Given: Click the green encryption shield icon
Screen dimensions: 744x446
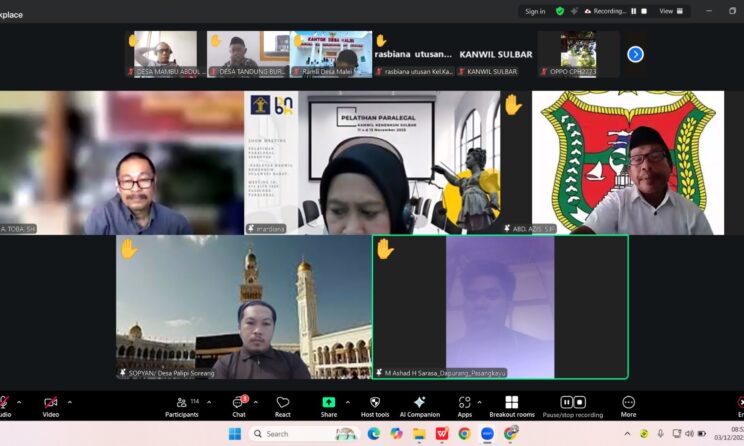Looking at the screenshot, I should pos(560,11).
